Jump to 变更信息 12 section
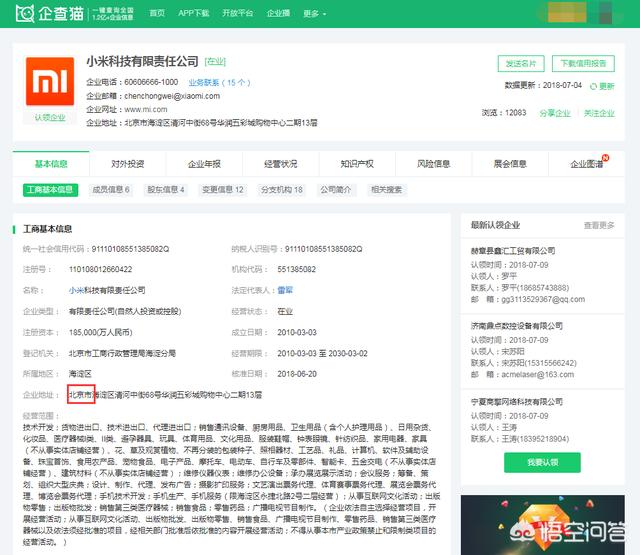Viewport: 640px width, 555px height. tap(223, 190)
